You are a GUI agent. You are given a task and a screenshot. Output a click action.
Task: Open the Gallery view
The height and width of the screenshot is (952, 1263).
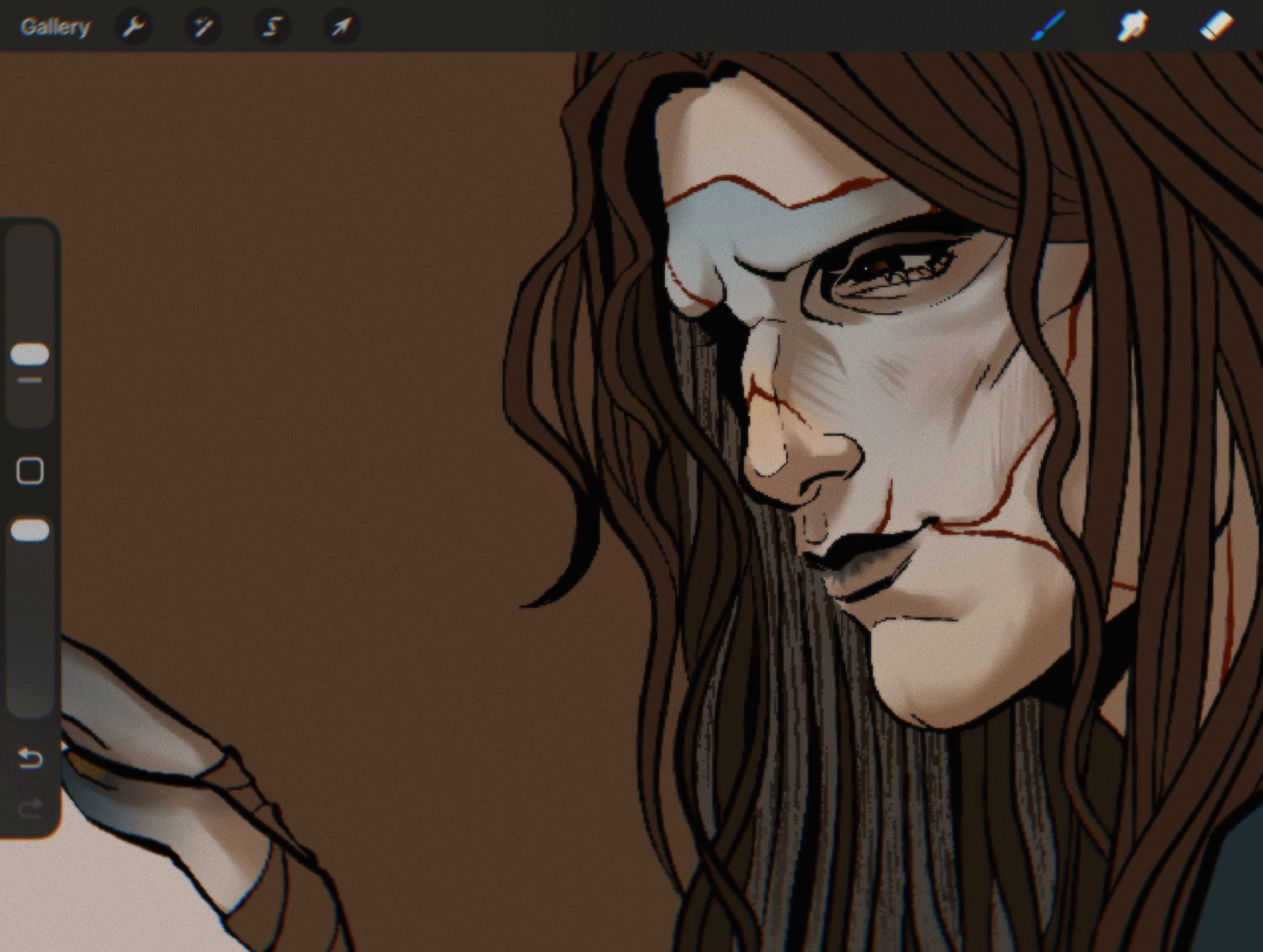55,27
